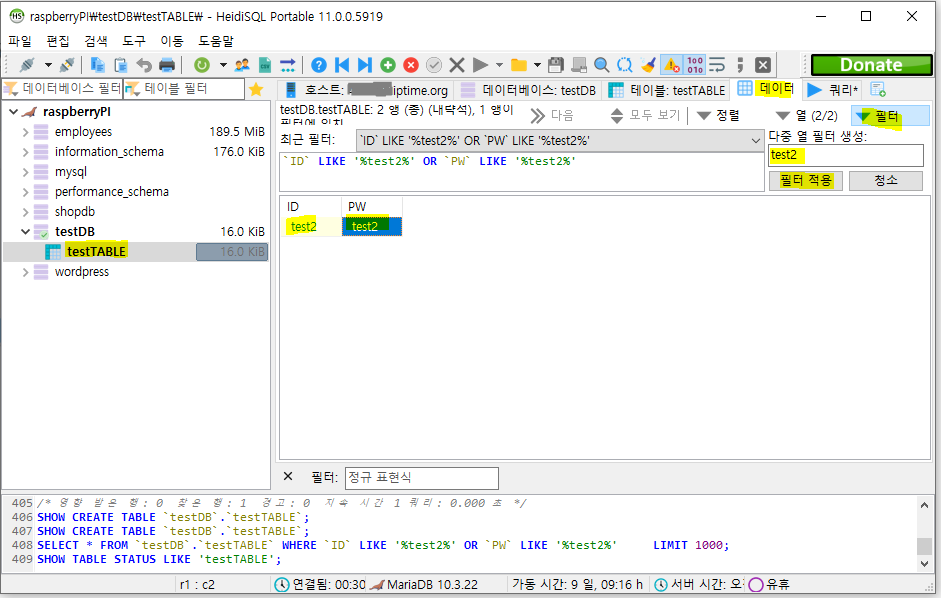This screenshot has height=598, width=941.
Task: Switch to 데이터베이스: testDB tab
Action: (528, 90)
